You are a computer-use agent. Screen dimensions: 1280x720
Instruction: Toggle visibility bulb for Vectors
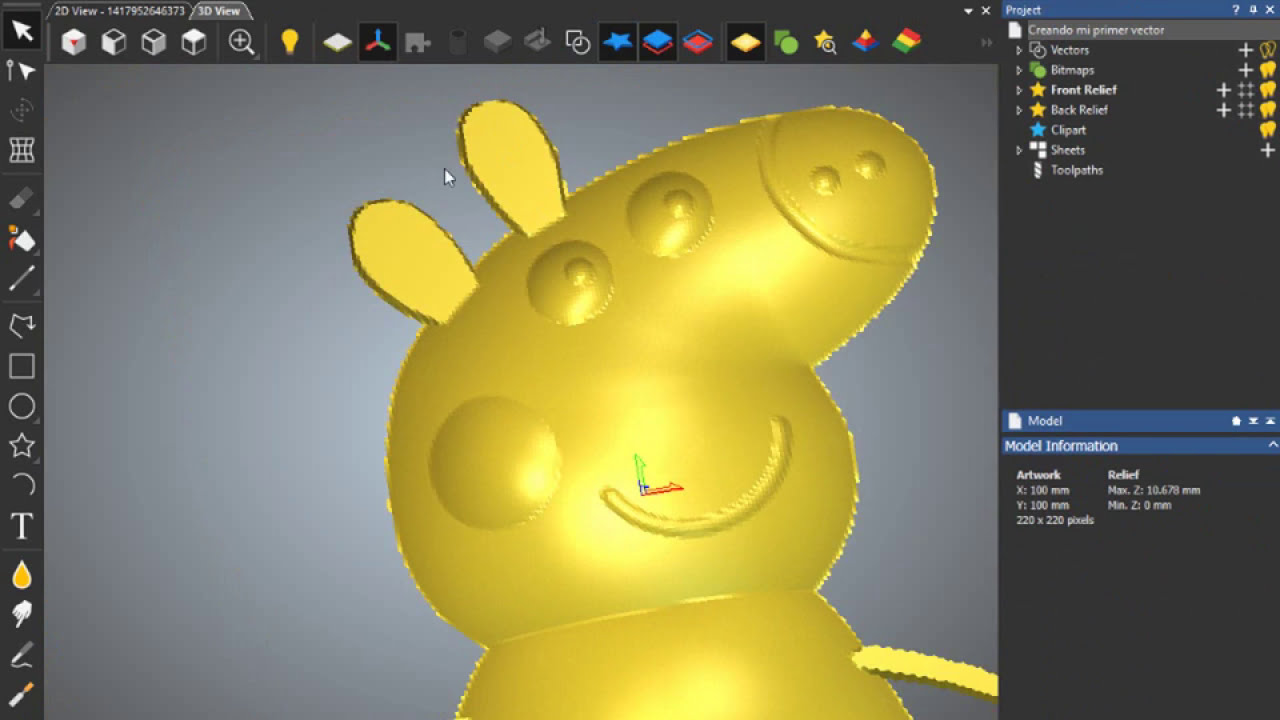[x=1268, y=50]
